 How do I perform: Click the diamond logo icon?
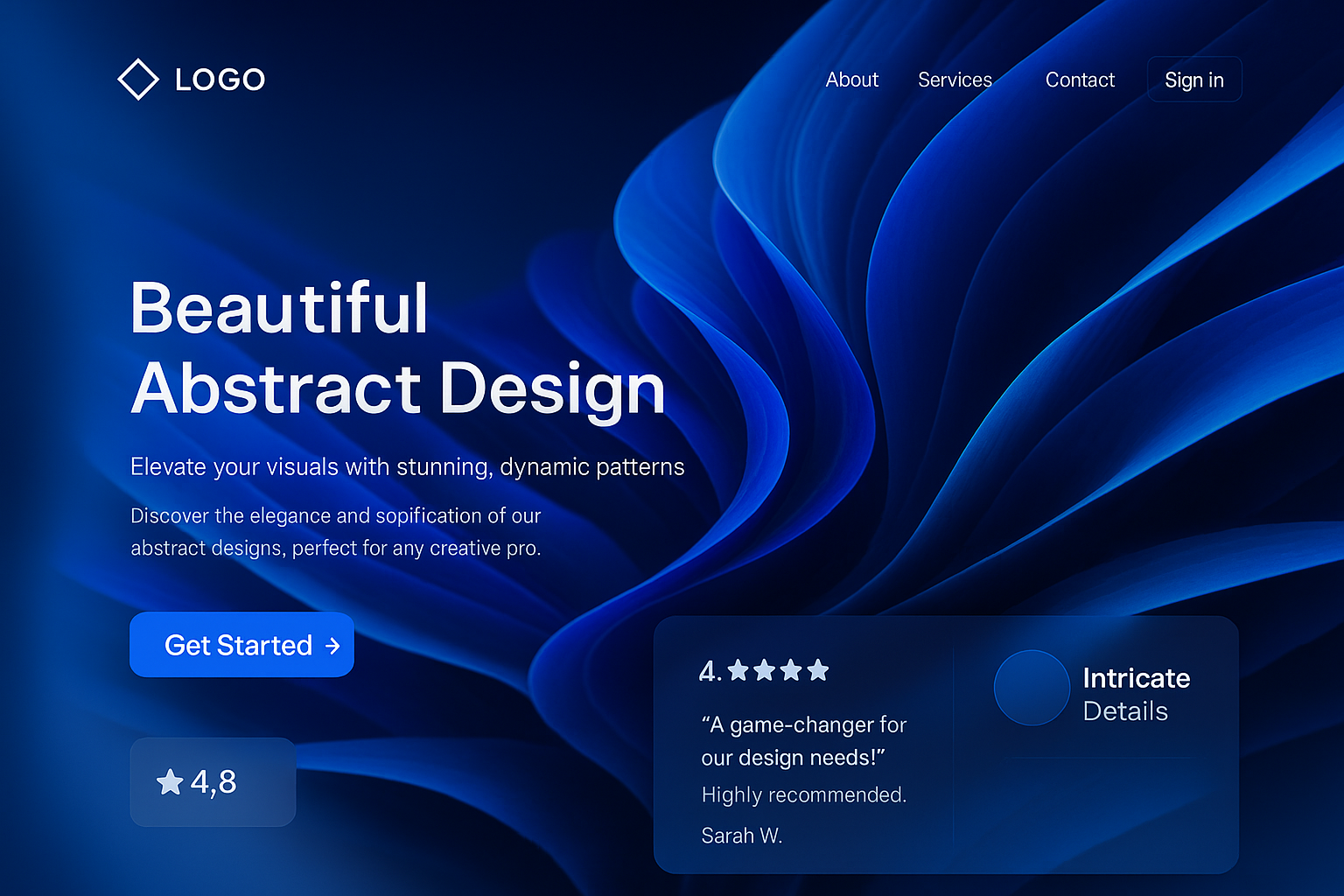coord(138,80)
